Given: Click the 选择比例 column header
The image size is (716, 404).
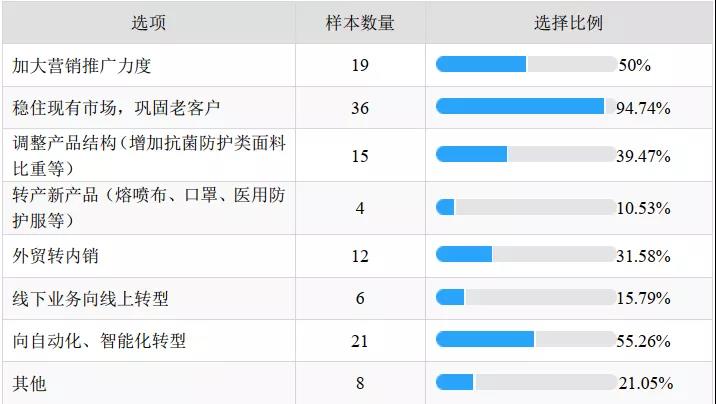Looking at the screenshot, I should pyautogui.click(x=569, y=22).
